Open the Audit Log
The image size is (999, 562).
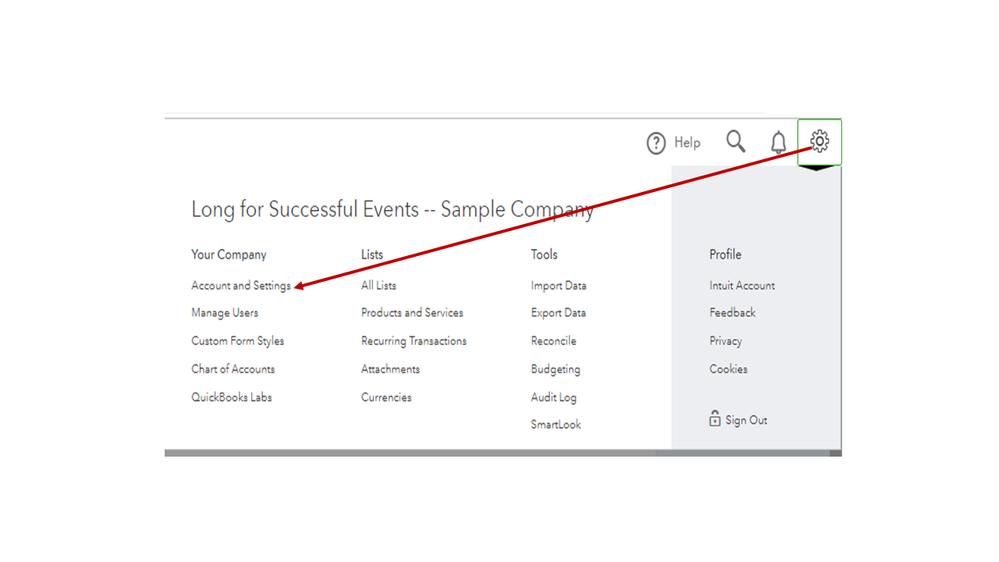point(554,397)
